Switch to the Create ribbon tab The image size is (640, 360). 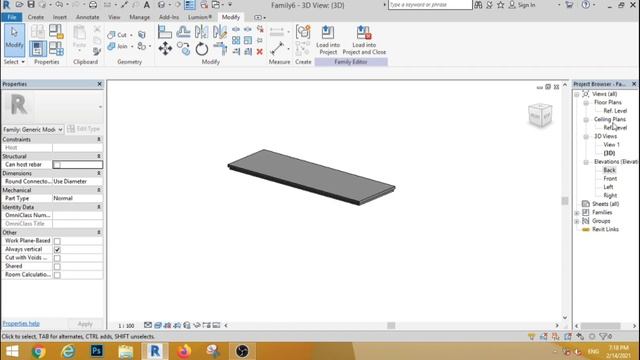tap(36, 17)
